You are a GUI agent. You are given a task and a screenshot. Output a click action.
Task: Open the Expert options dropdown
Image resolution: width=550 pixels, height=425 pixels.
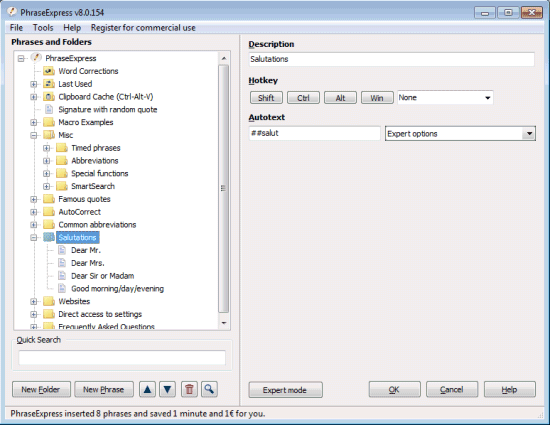pyautogui.click(x=460, y=134)
